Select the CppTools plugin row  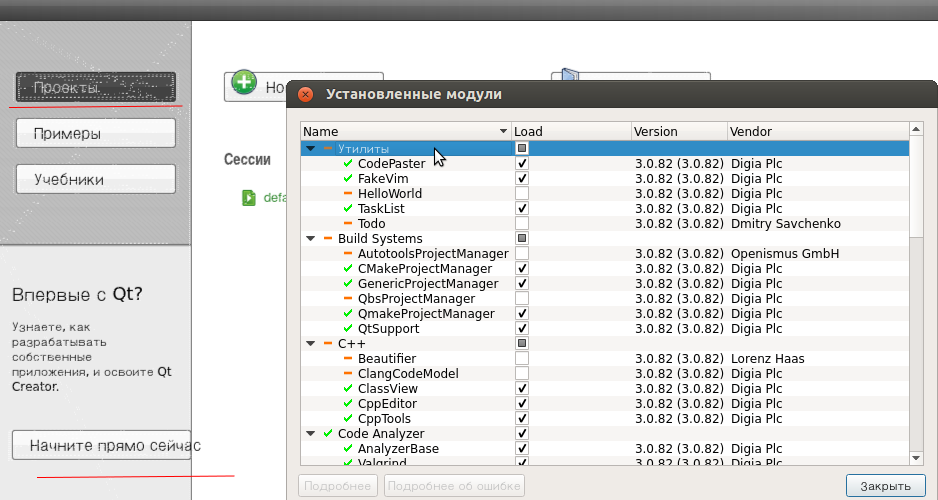tap(605, 419)
